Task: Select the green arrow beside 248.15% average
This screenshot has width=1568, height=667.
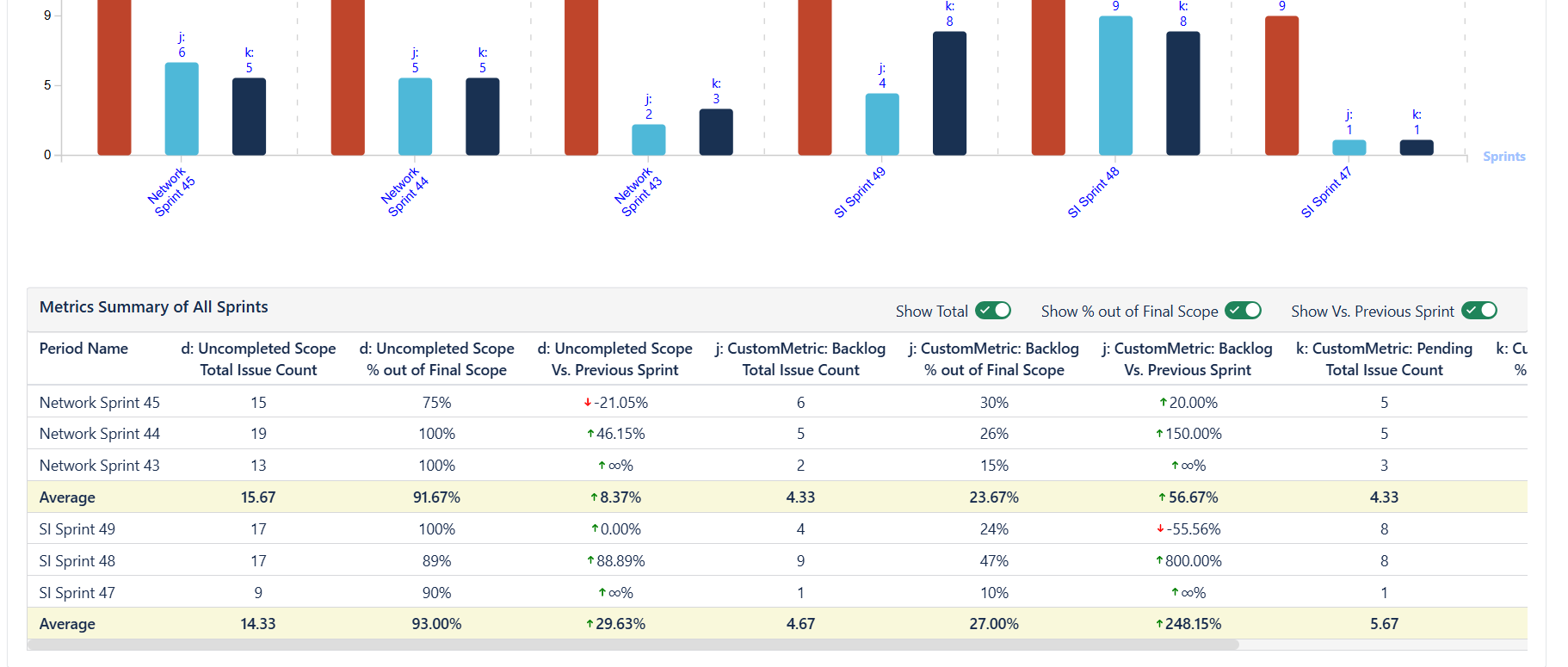Action: tap(1161, 624)
